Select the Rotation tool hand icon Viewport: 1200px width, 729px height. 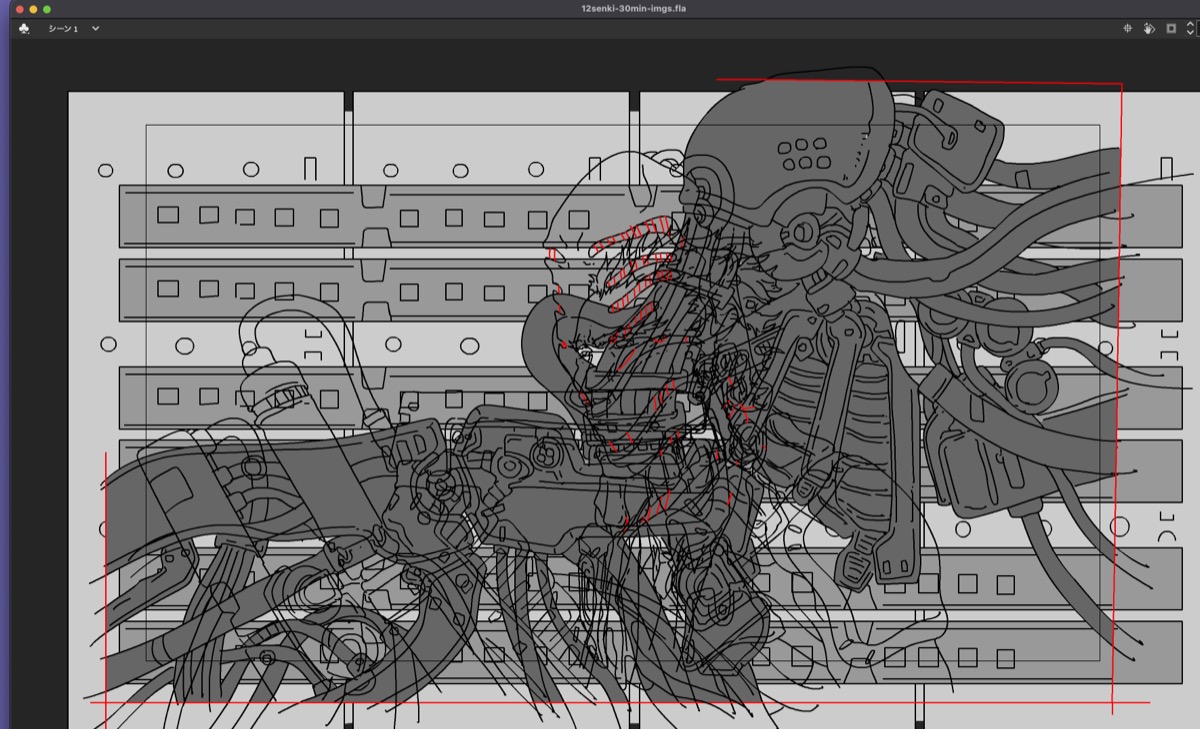[1149, 29]
